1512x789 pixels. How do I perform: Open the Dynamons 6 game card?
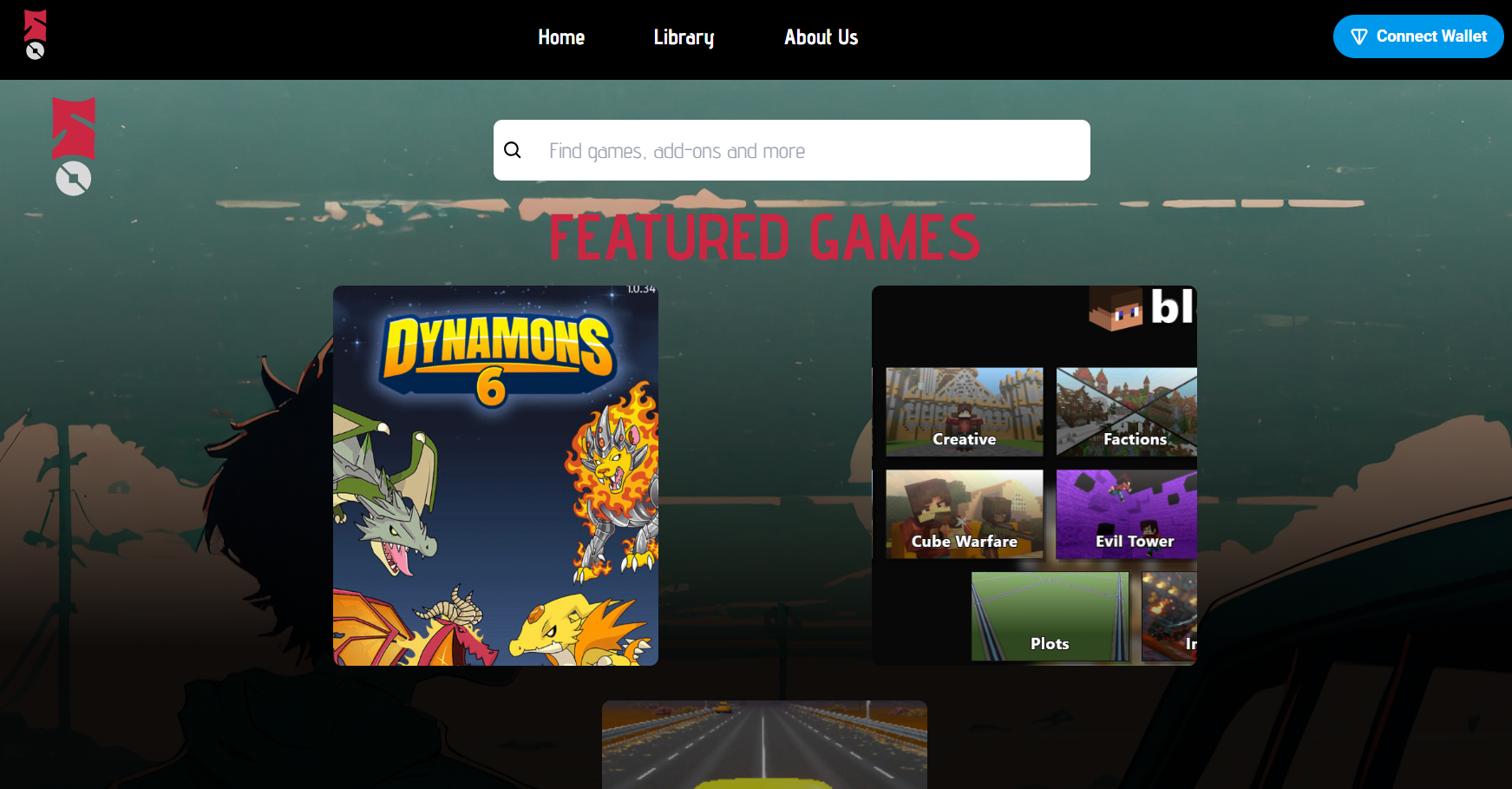495,476
